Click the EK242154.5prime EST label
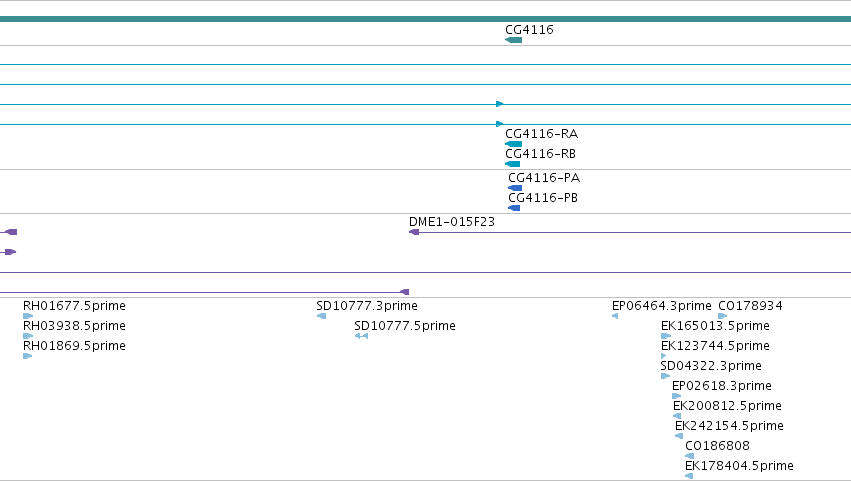The image size is (851, 481). [x=729, y=426]
